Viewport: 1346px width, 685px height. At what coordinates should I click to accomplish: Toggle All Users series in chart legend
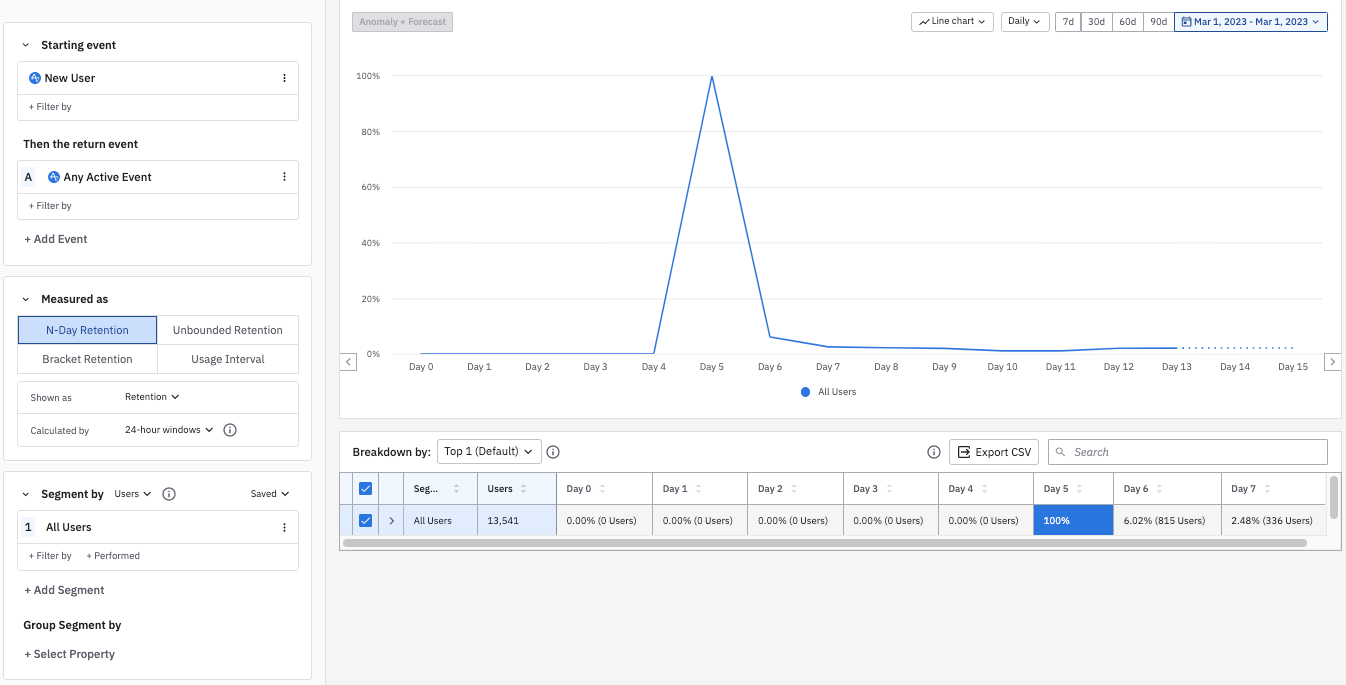pos(828,392)
